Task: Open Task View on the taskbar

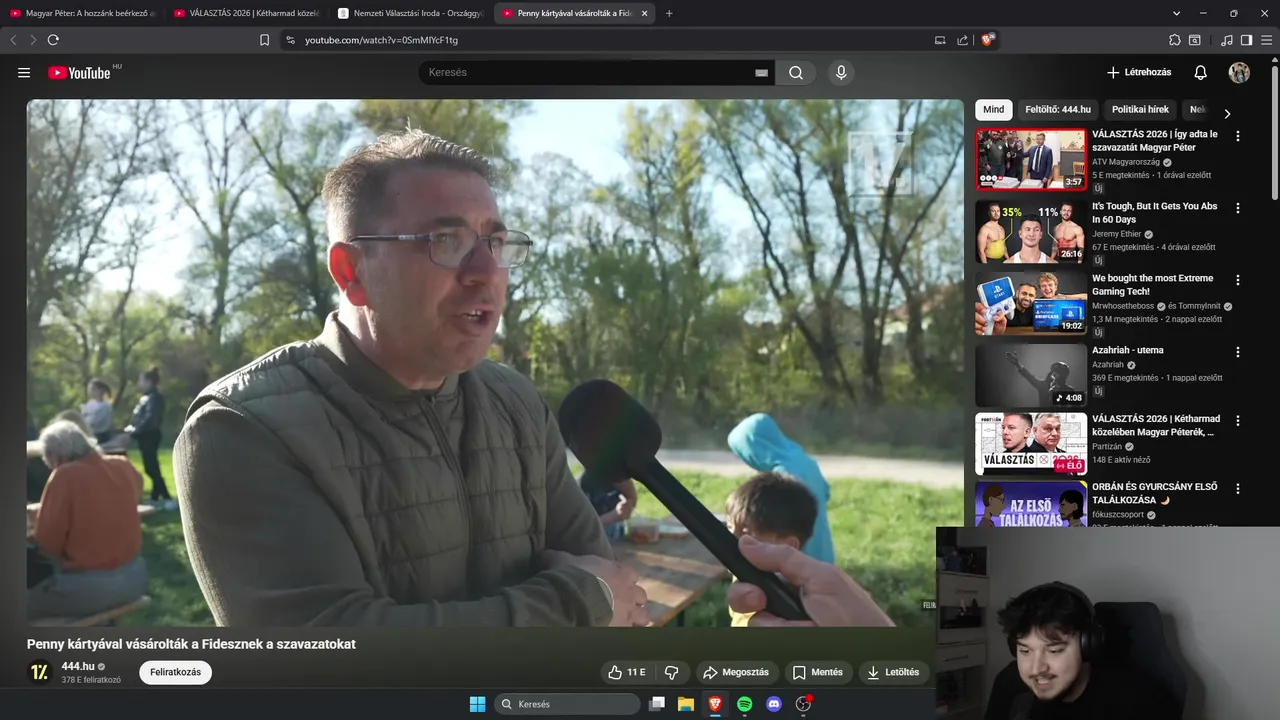Action: (x=657, y=704)
